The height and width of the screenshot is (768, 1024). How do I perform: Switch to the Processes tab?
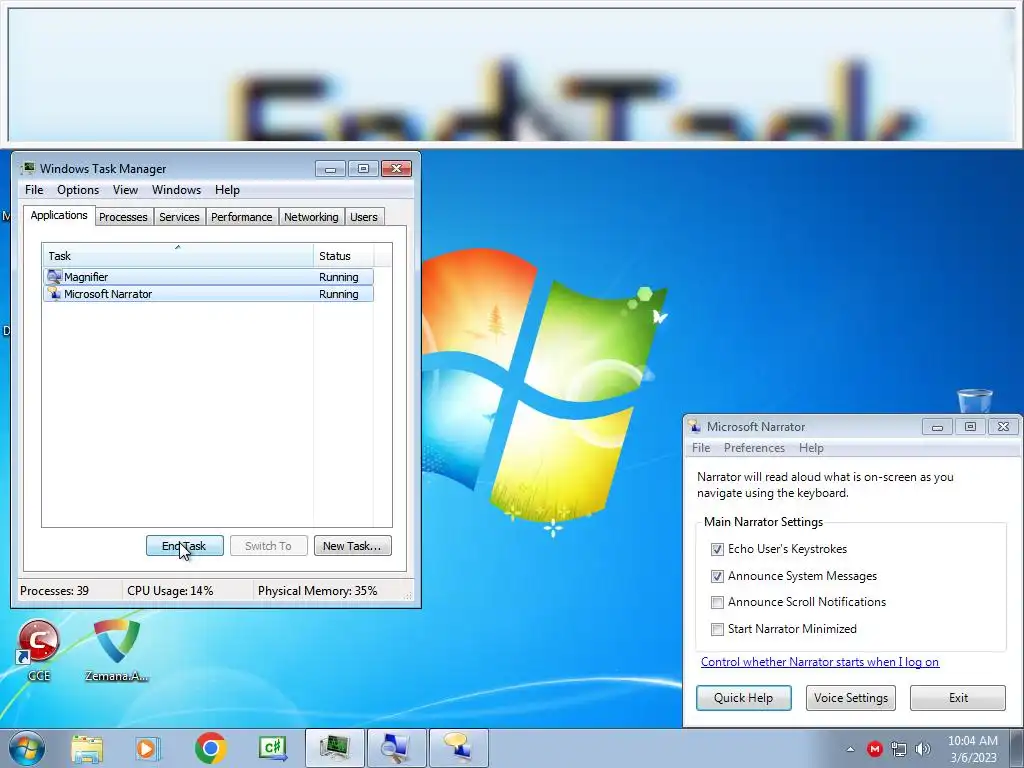click(123, 217)
